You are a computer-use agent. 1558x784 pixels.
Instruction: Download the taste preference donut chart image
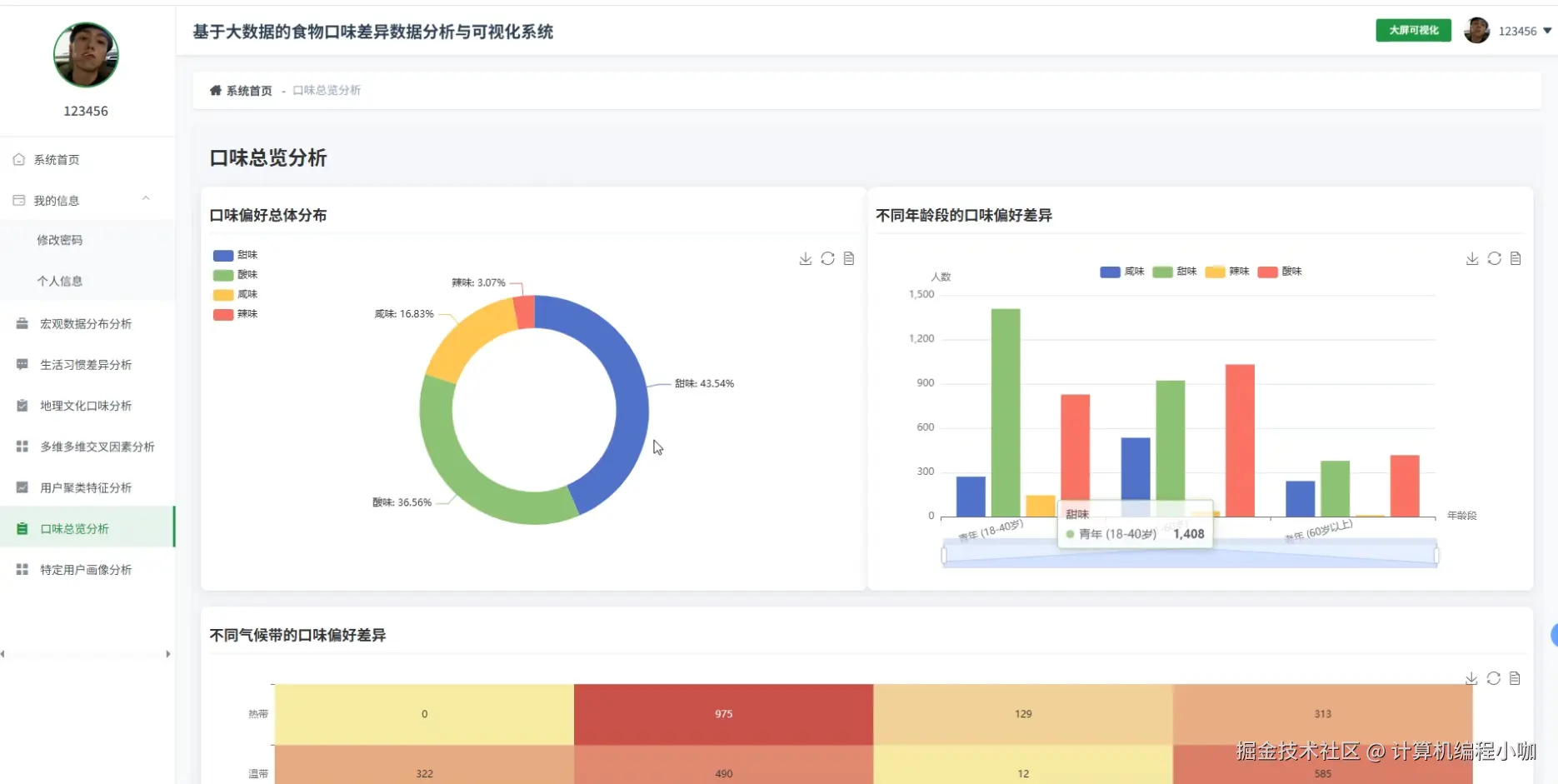click(805, 259)
